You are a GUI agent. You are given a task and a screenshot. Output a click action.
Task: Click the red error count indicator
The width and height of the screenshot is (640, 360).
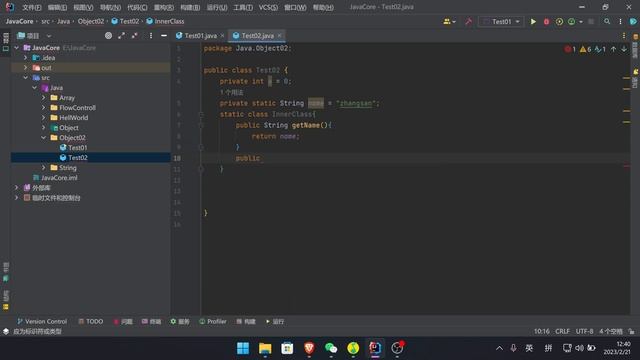coord(570,49)
